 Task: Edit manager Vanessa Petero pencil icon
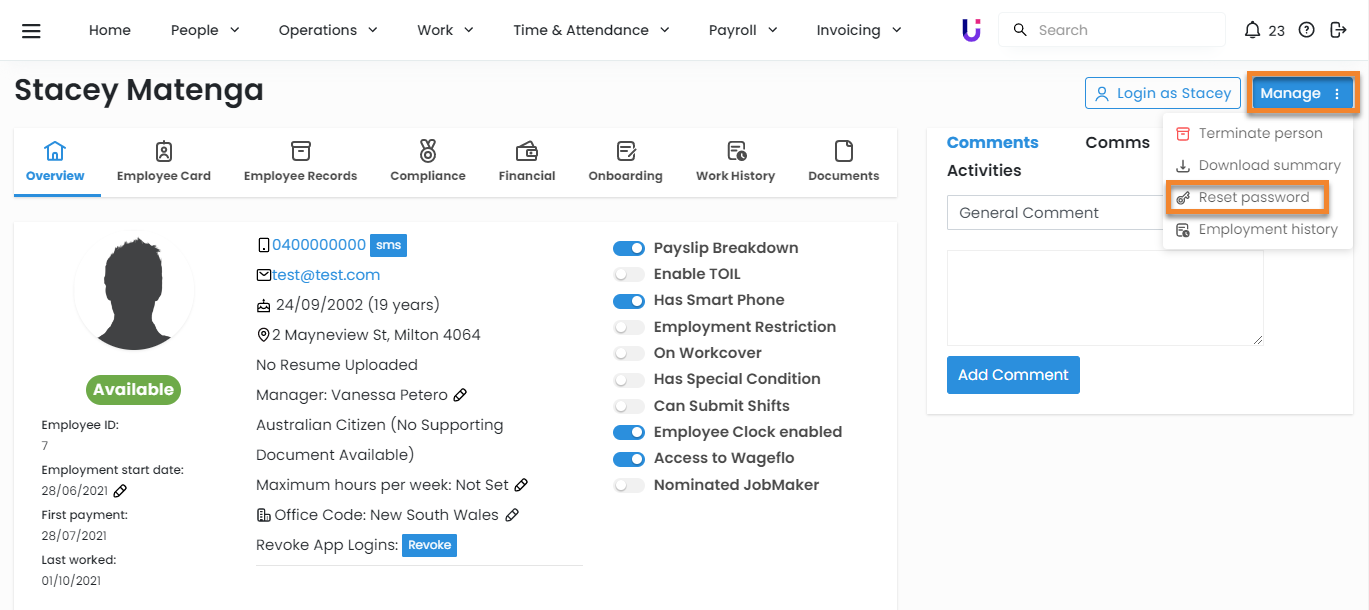tap(460, 395)
